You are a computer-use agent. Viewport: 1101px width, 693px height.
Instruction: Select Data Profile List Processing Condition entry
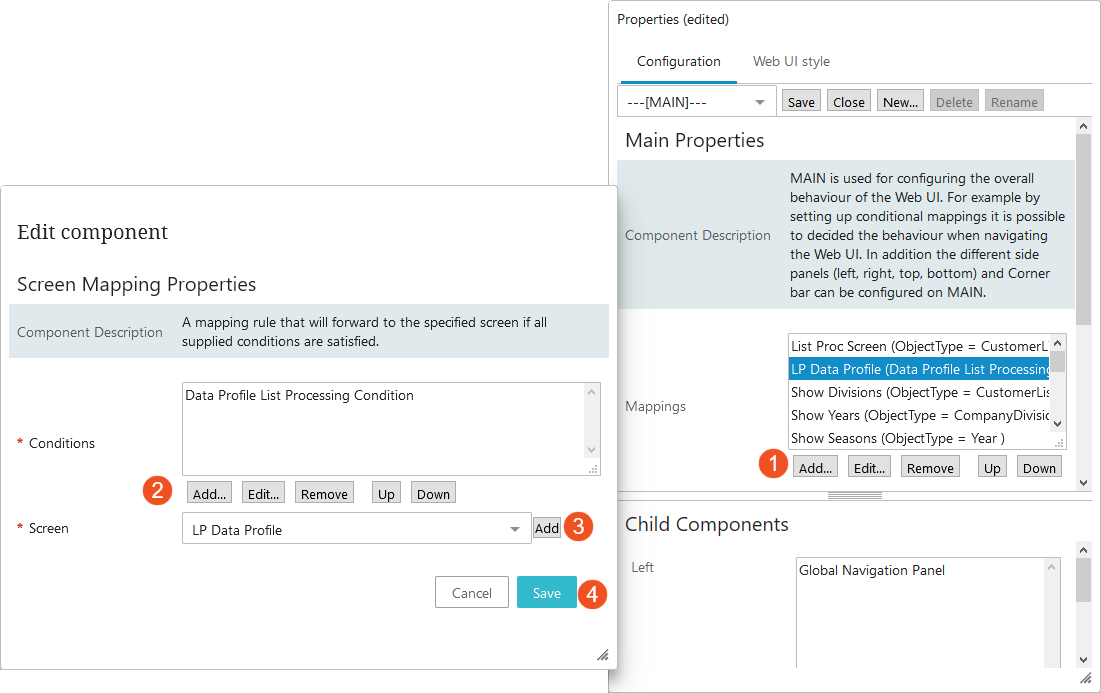pyautogui.click(x=300, y=395)
